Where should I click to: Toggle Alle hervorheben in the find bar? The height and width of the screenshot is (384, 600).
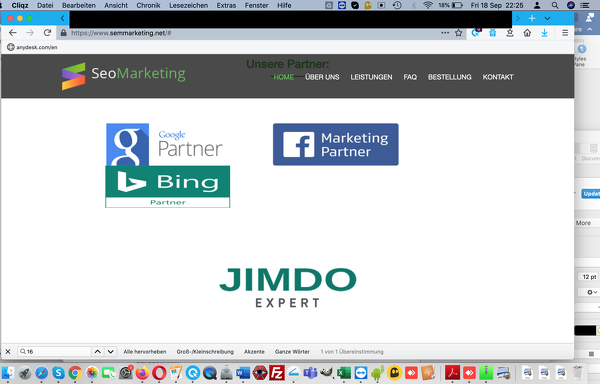click(145, 351)
